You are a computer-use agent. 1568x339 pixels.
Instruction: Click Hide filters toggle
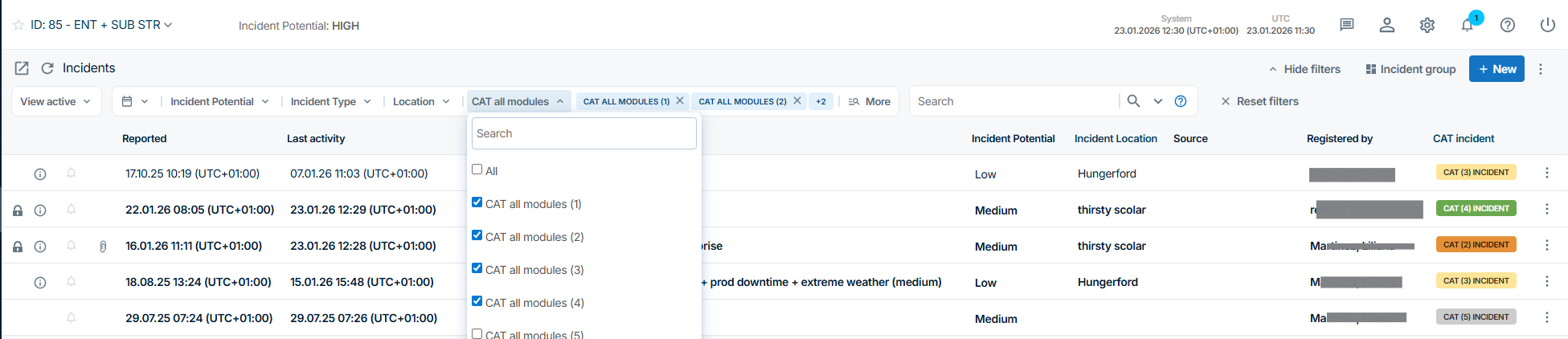click(x=1304, y=69)
